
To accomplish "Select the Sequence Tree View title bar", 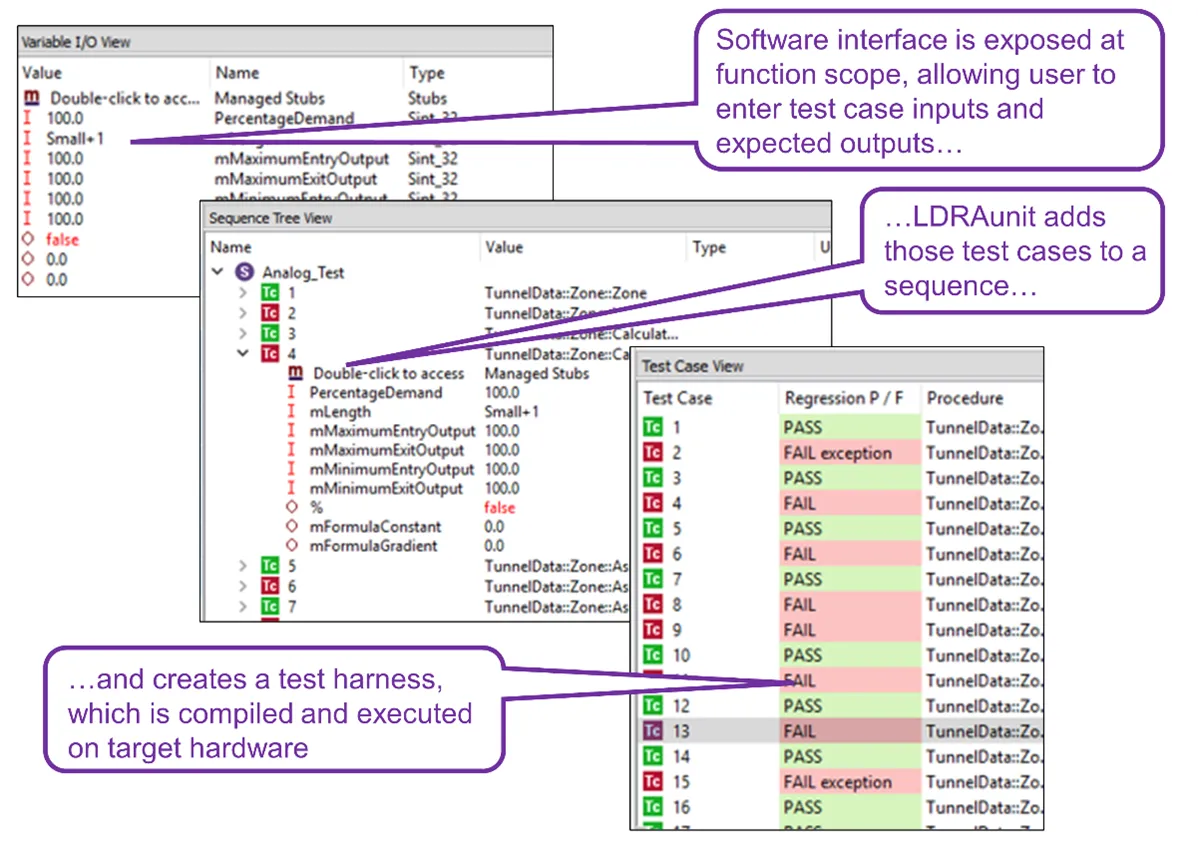I will pyautogui.click(x=516, y=218).
